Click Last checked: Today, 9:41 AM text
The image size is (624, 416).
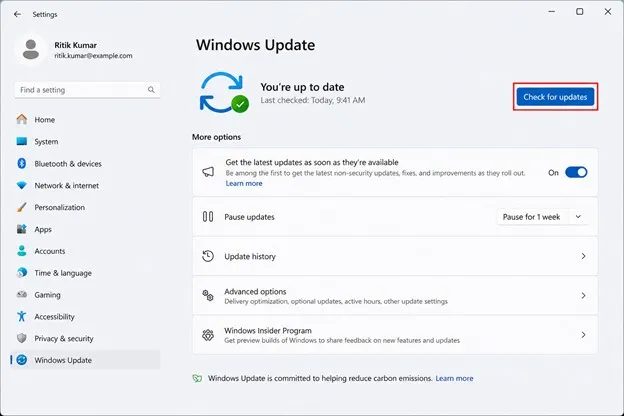pyautogui.click(x=313, y=100)
